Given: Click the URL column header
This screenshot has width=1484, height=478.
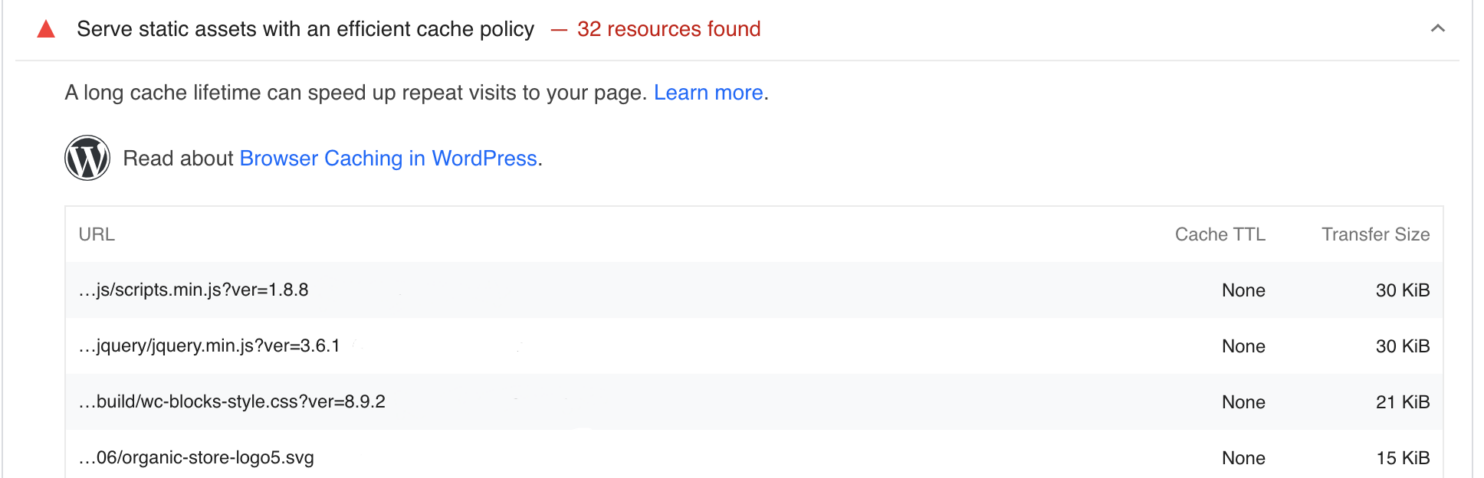Looking at the screenshot, I should (97, 235).
